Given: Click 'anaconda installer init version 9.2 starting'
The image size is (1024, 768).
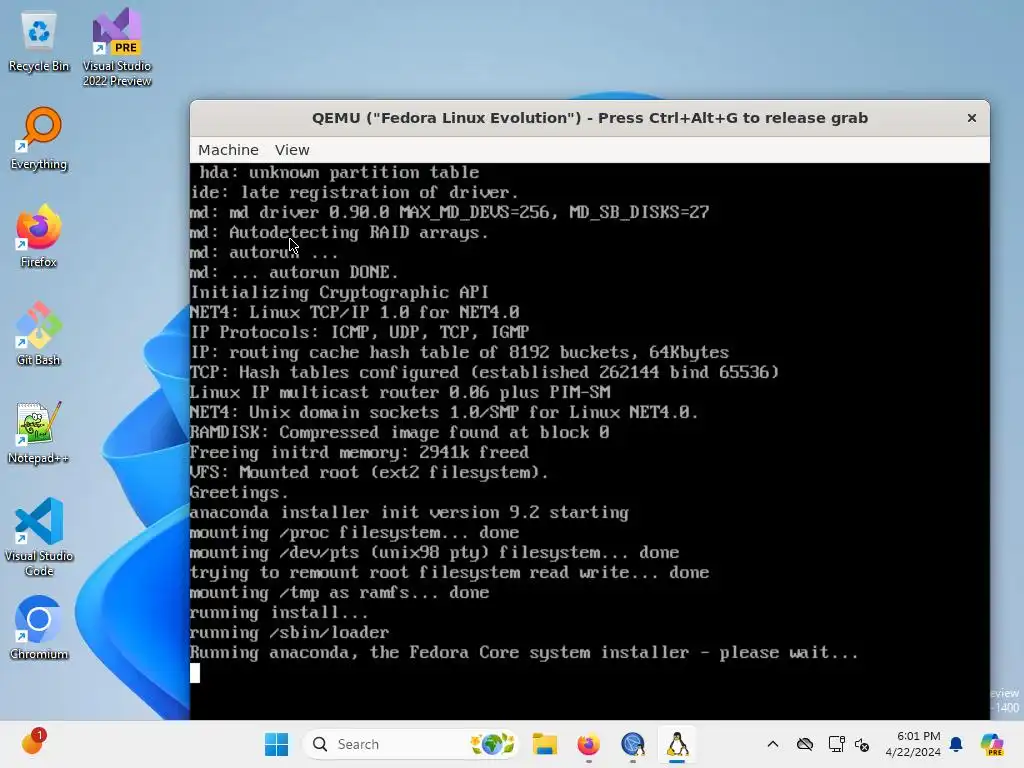Looking at the screenshot, I should [409, 512].
